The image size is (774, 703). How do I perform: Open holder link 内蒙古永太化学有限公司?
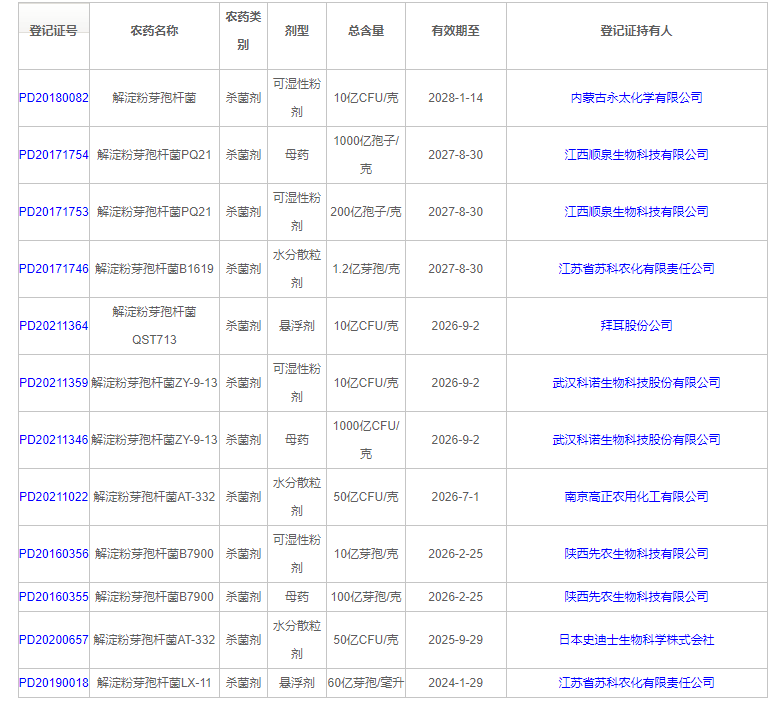[x=636, y=98]
